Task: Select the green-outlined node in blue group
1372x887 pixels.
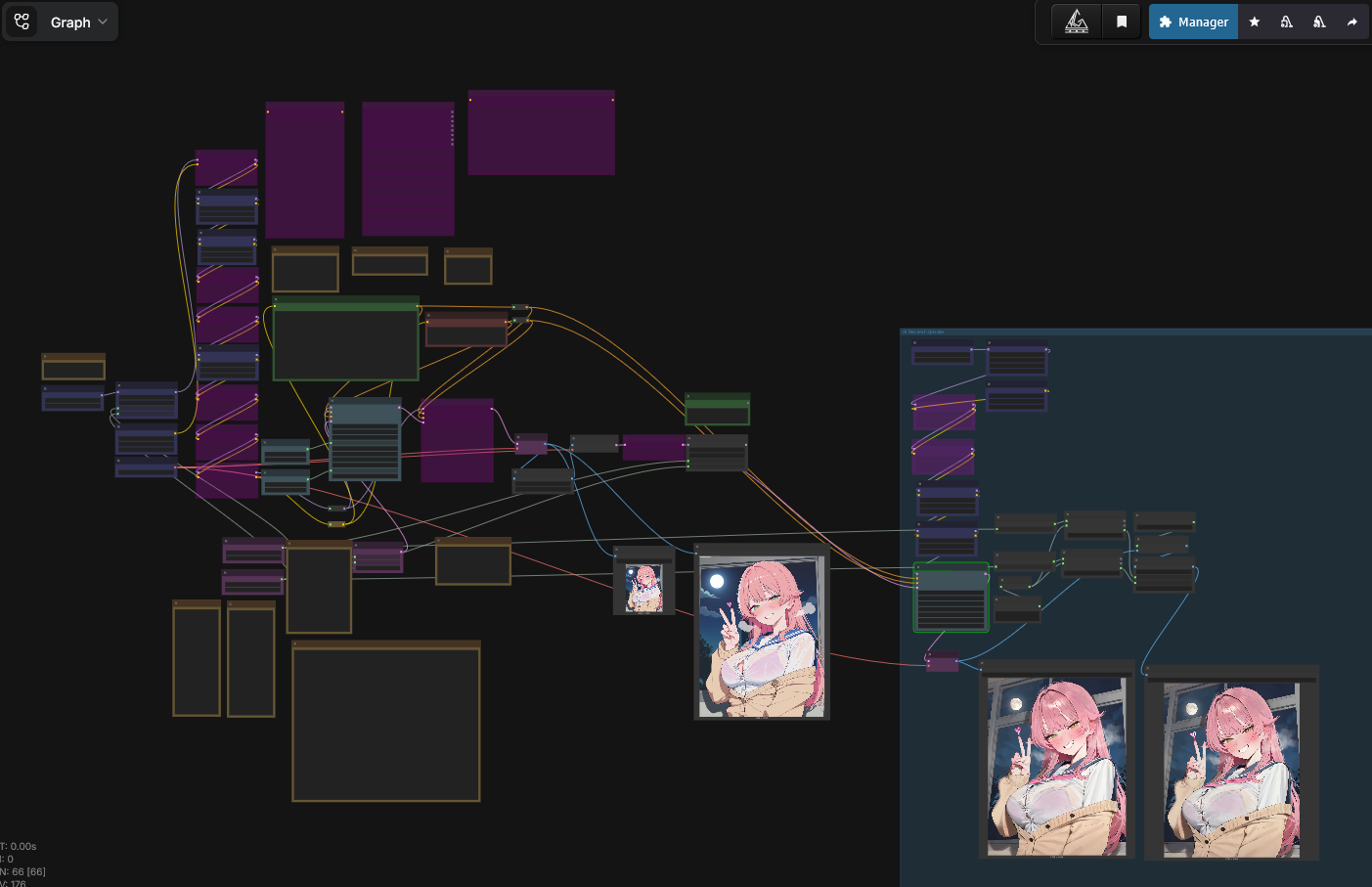Action: point(952,598)
